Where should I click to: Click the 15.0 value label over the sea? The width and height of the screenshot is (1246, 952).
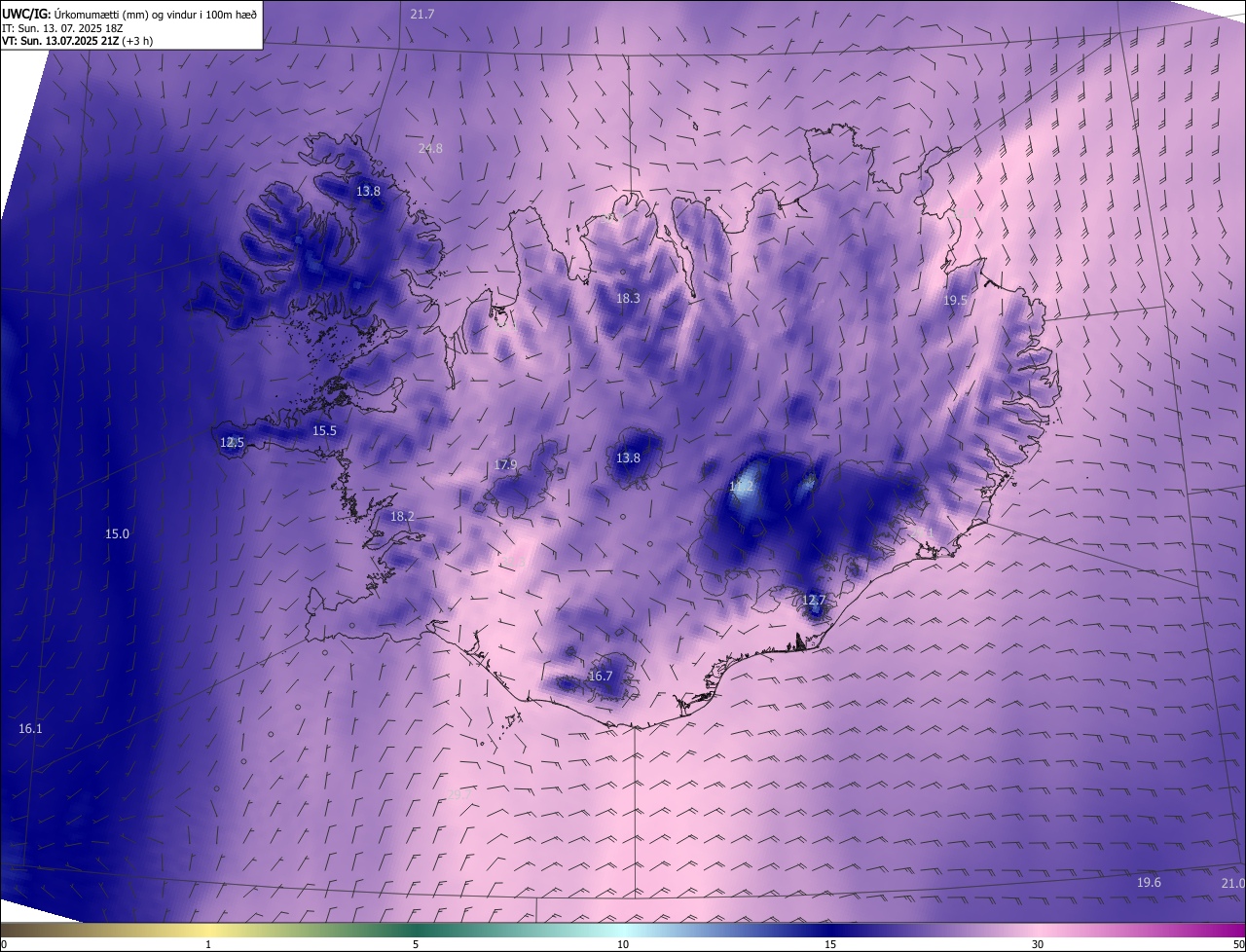(x=117, y=534)
